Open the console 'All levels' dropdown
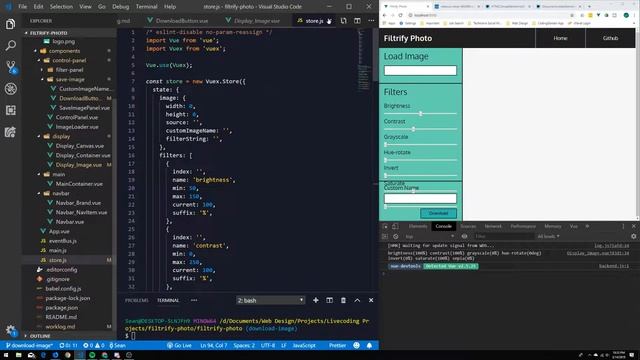 [548, 236]
